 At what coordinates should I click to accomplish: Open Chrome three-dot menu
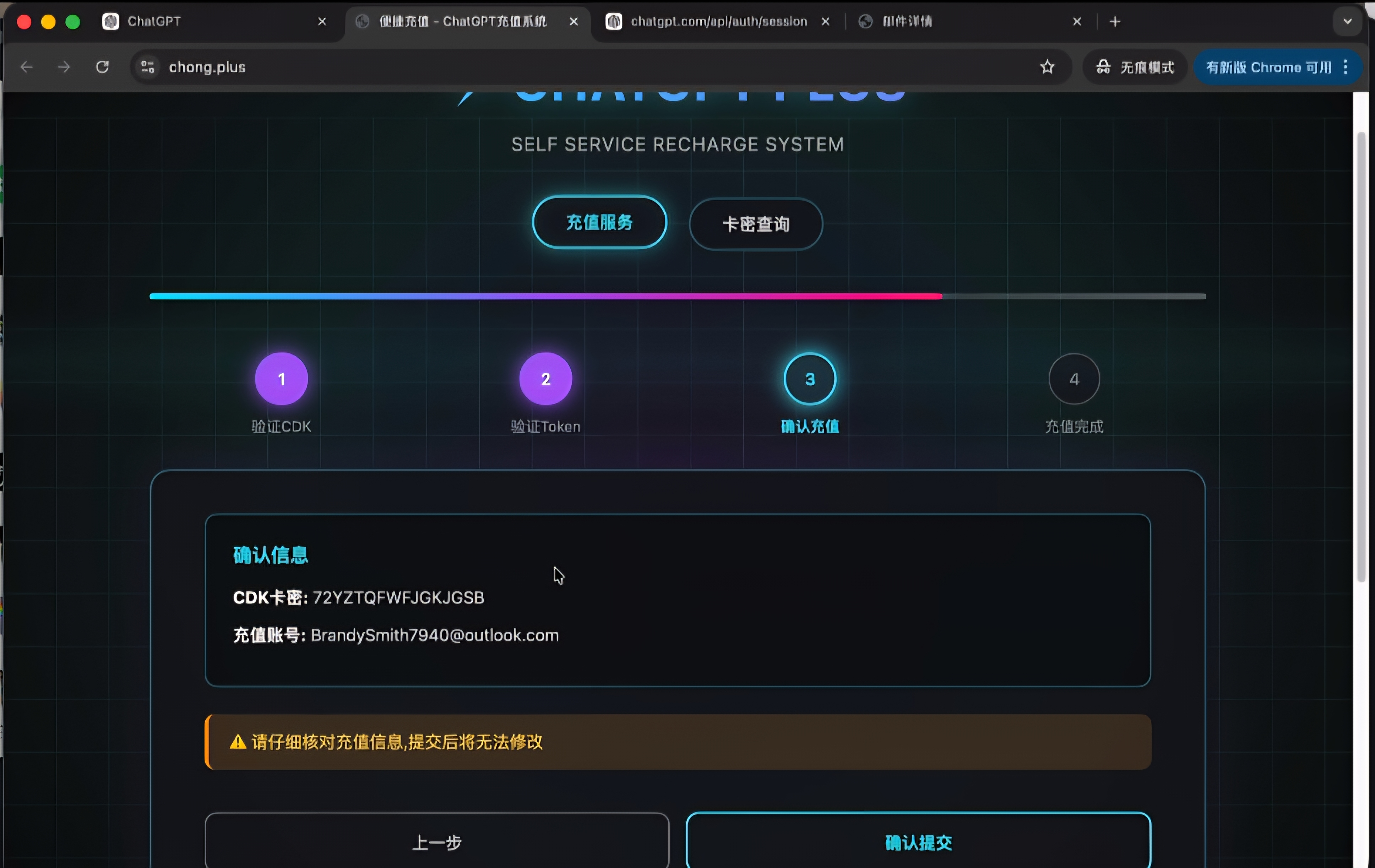coord(1346,67)
